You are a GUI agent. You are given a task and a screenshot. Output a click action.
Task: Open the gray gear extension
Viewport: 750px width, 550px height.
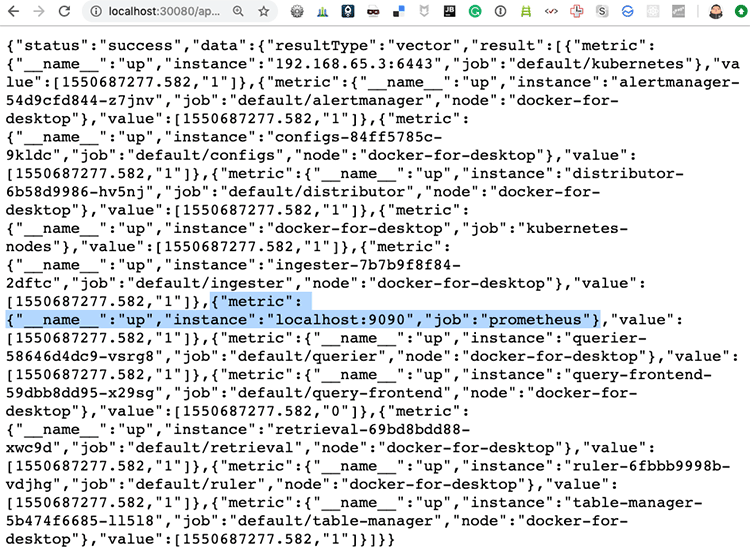(297, 11)
